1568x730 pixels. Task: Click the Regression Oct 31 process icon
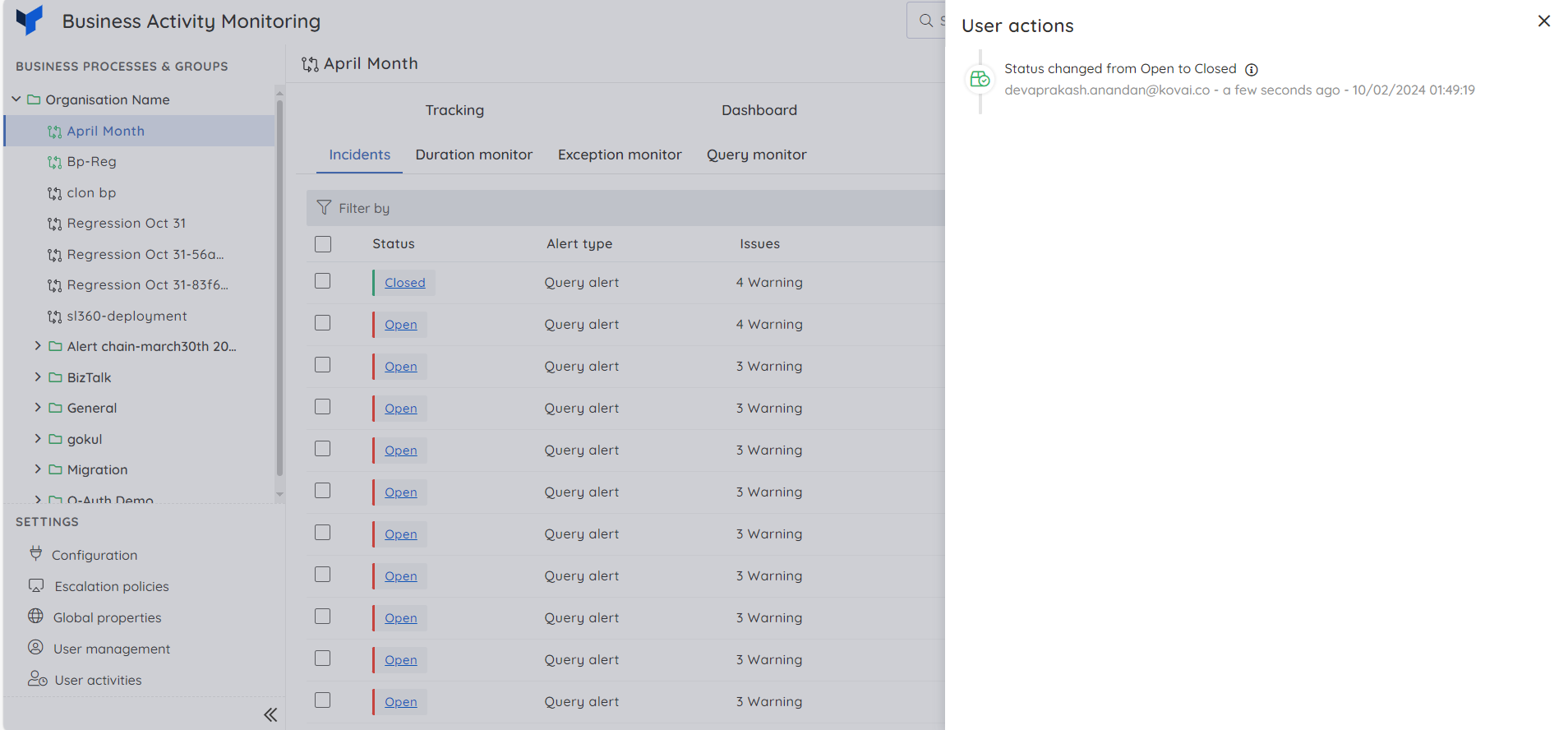click(x=55, y=224)
